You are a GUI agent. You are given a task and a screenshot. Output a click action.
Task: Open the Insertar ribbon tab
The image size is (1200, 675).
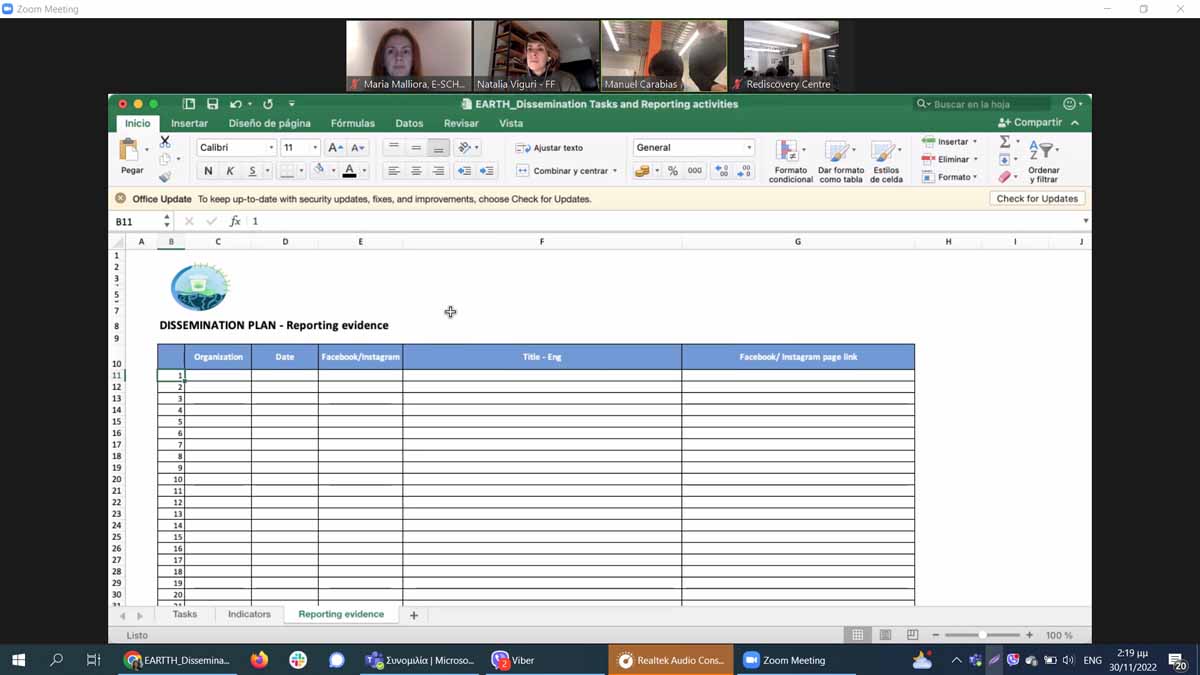pyautogui.click(x=189, y=123)
